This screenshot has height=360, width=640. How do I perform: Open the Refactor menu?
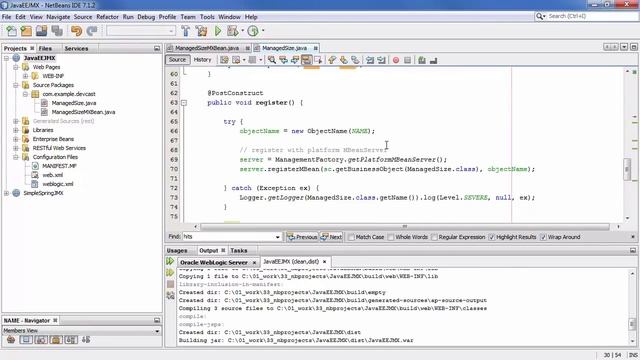(x=107, y=17)
